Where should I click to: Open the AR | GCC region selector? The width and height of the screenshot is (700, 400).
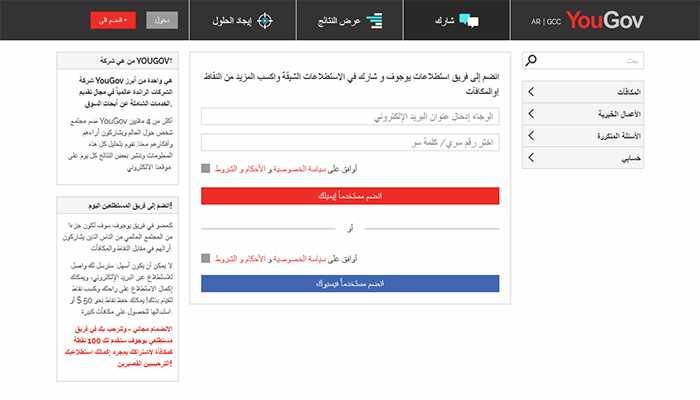point(546,21)
